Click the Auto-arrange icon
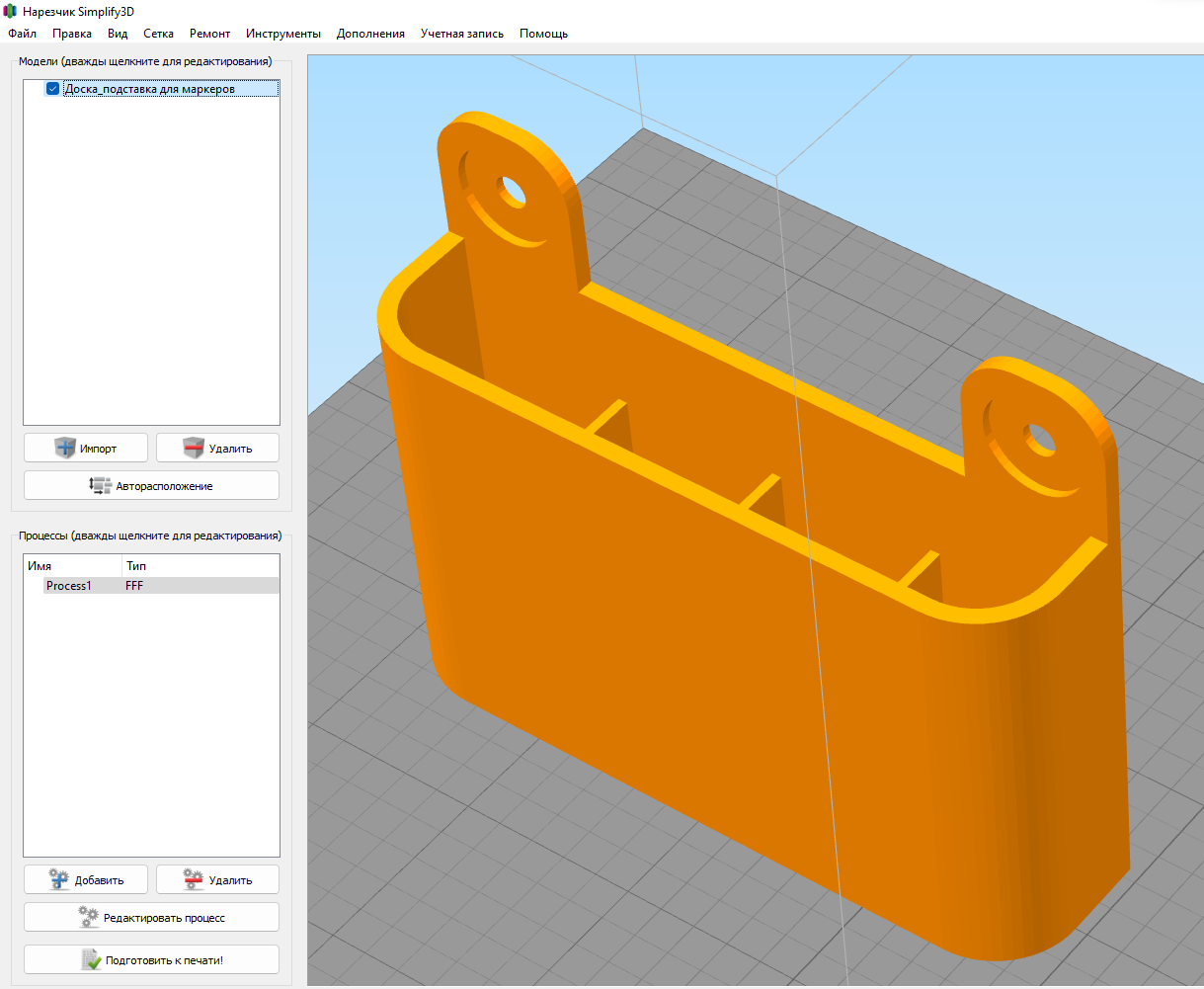This screenshot has height=989, width=1204. (100, 486)
